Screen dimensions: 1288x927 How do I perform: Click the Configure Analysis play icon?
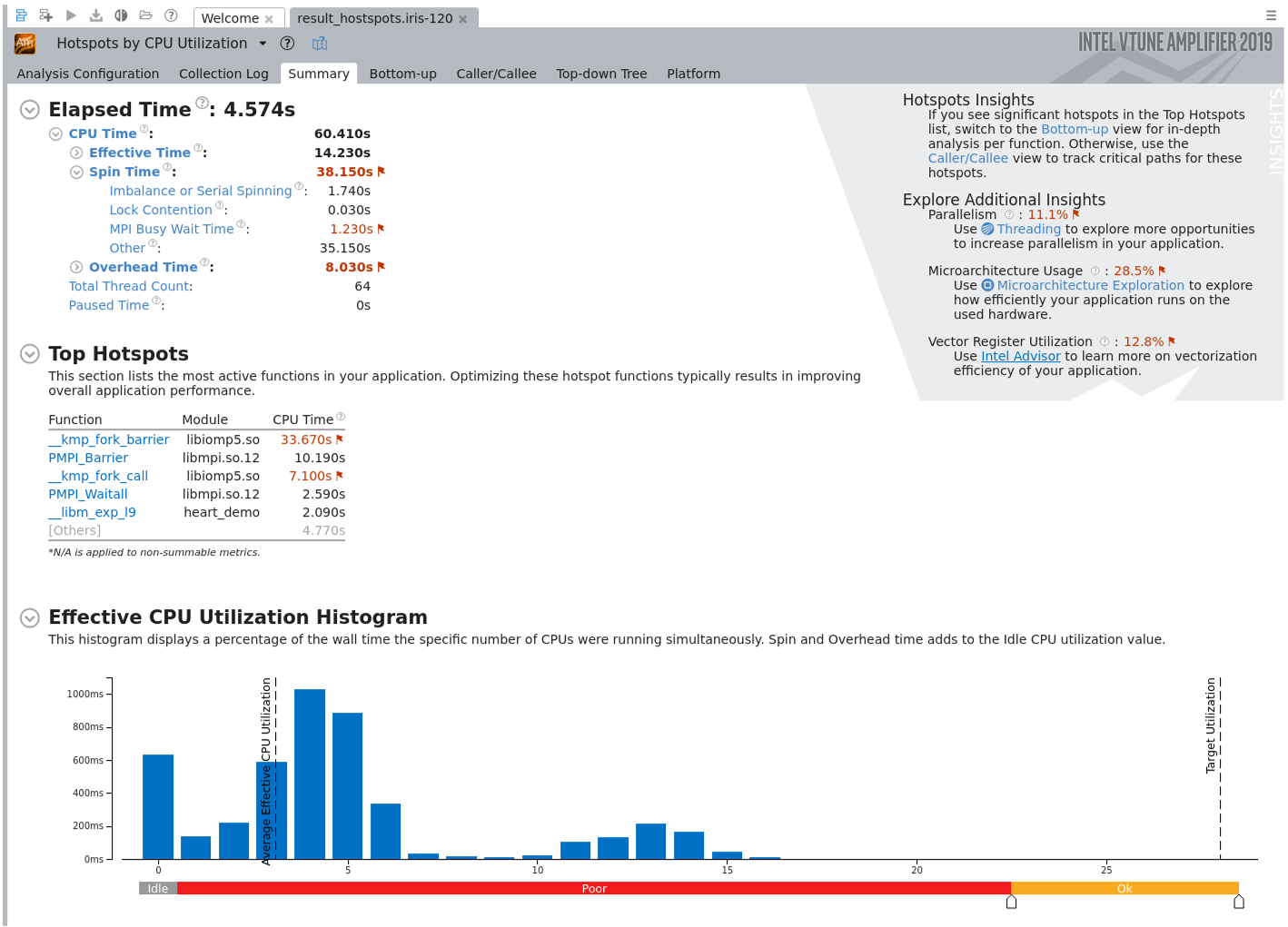[71, 15]
